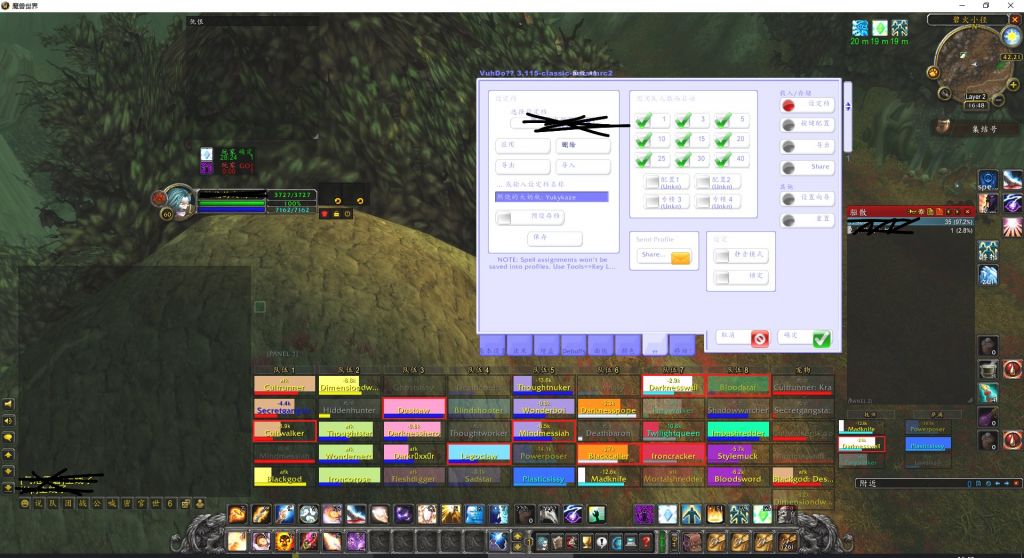1024x558 pixels.
Task: Click the red cancel icon button
Action: pos(759,339)
